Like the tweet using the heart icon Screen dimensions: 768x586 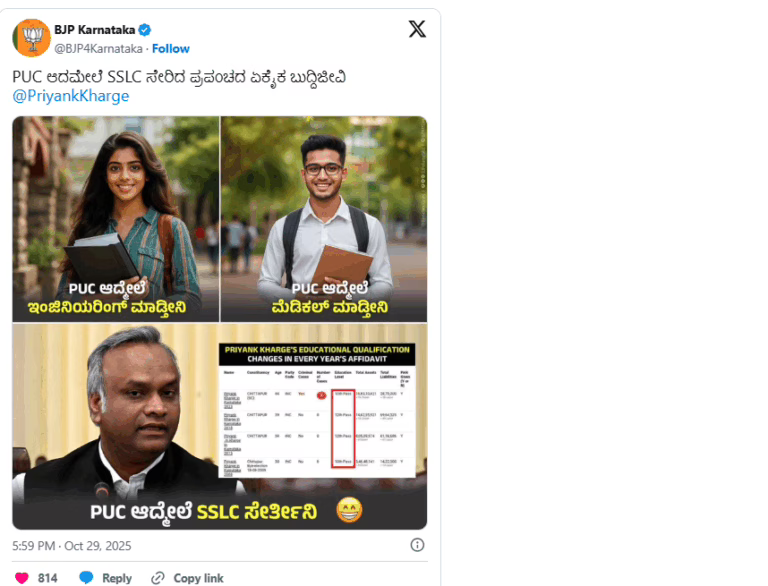click(22, 578)
